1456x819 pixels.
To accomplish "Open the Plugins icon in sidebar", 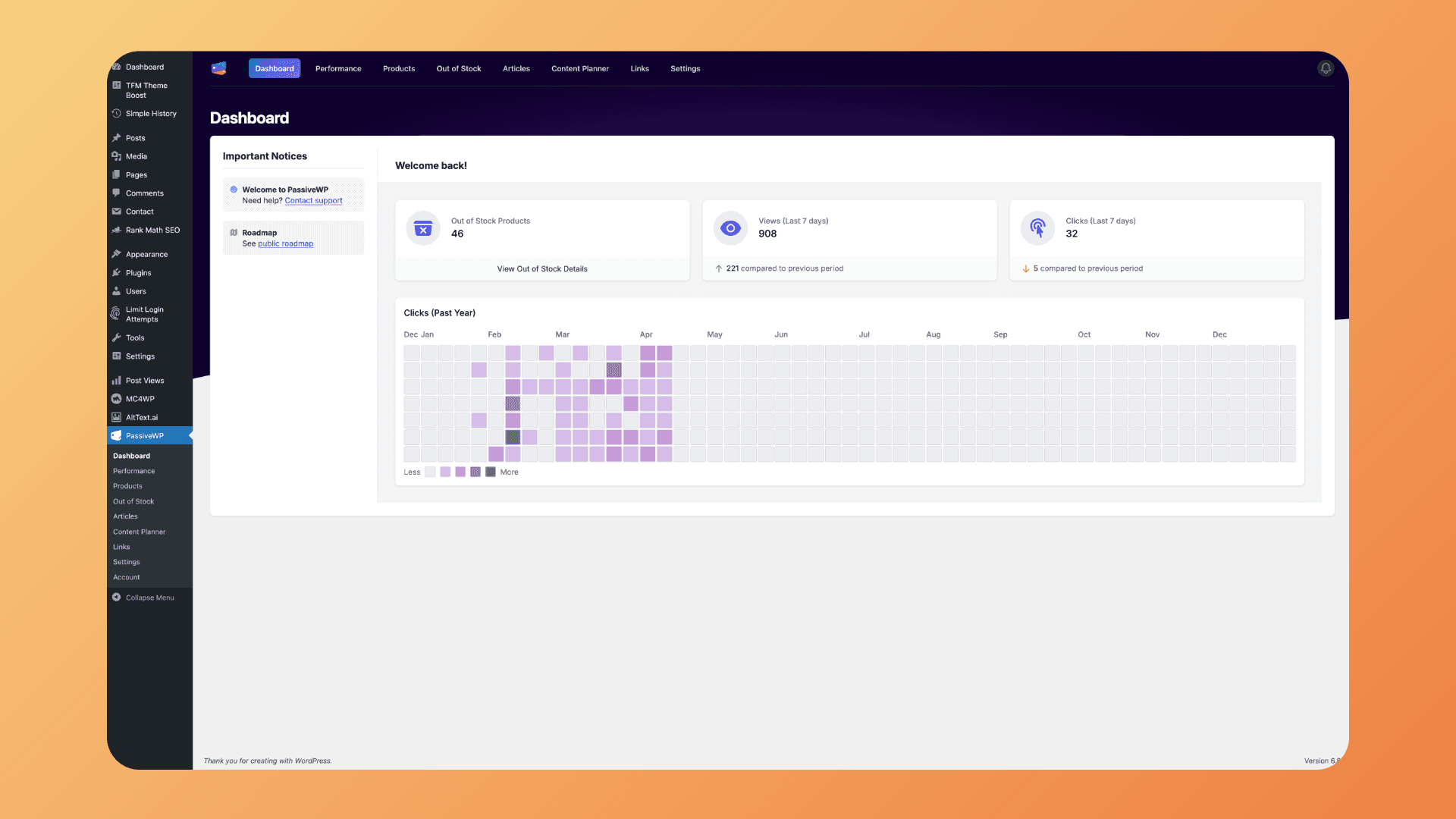I will coord(118,272).
